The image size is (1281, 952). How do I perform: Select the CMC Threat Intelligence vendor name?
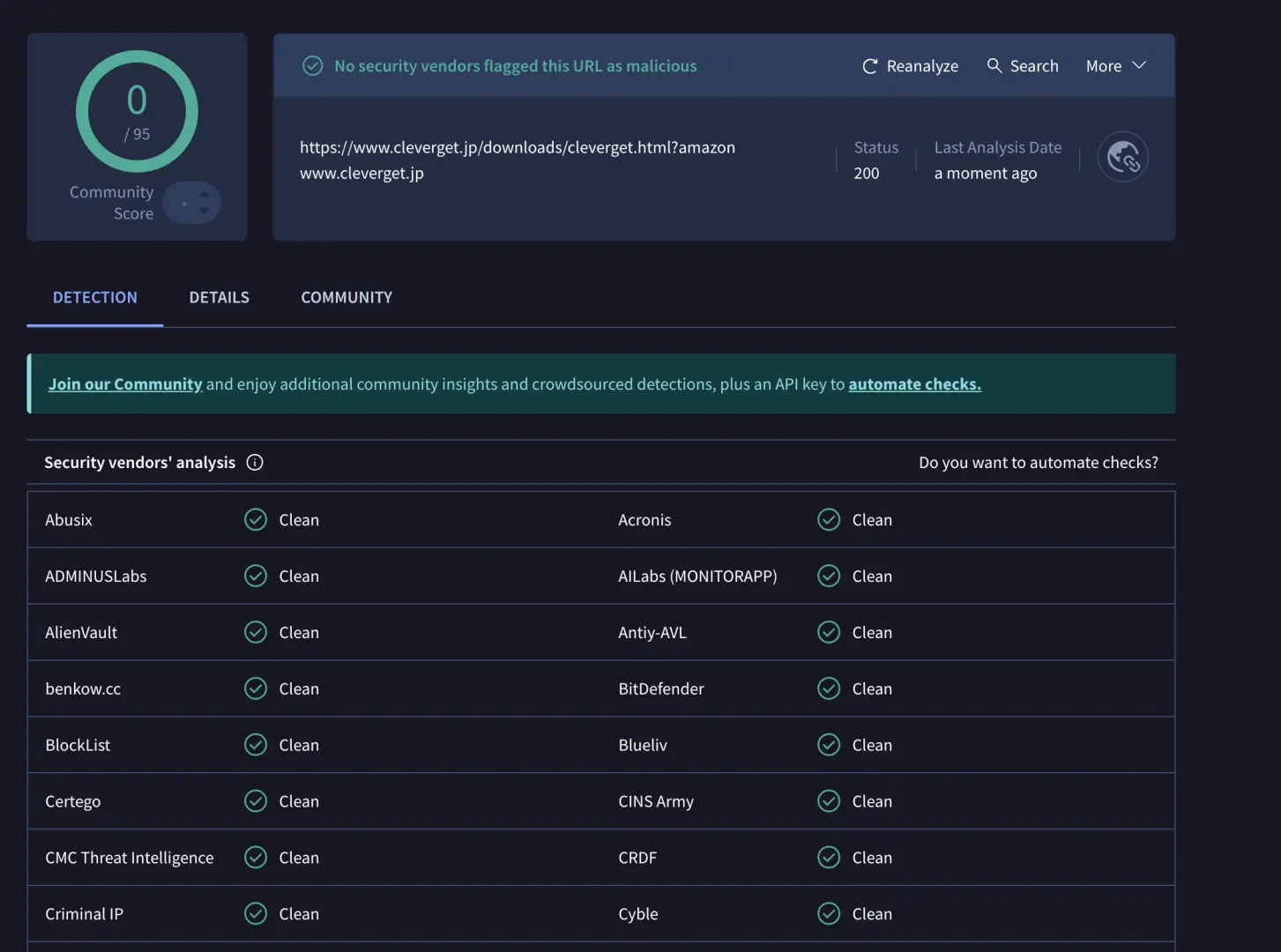coord(130,858)
